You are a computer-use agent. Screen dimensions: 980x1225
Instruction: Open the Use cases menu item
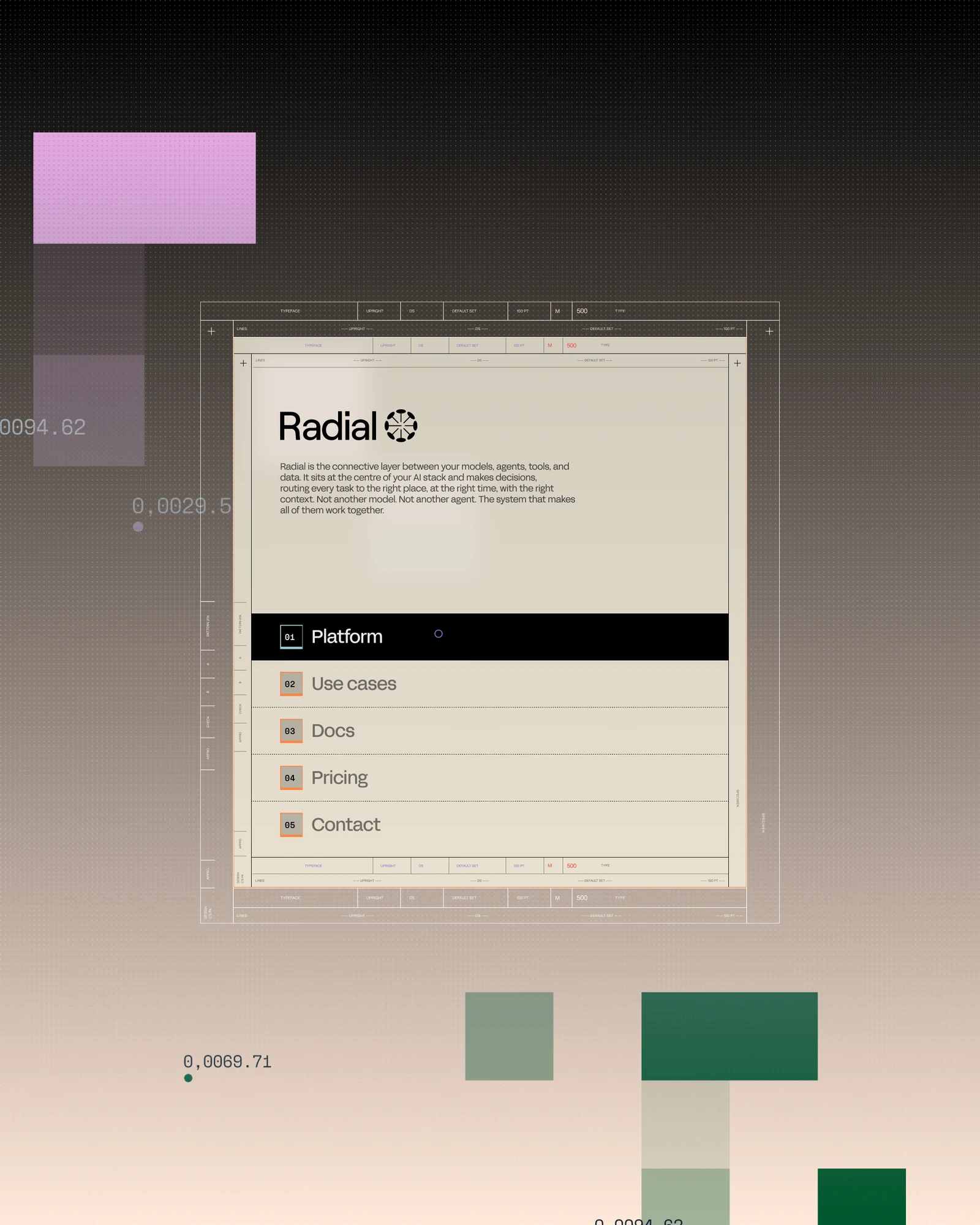tap(489, 684)
